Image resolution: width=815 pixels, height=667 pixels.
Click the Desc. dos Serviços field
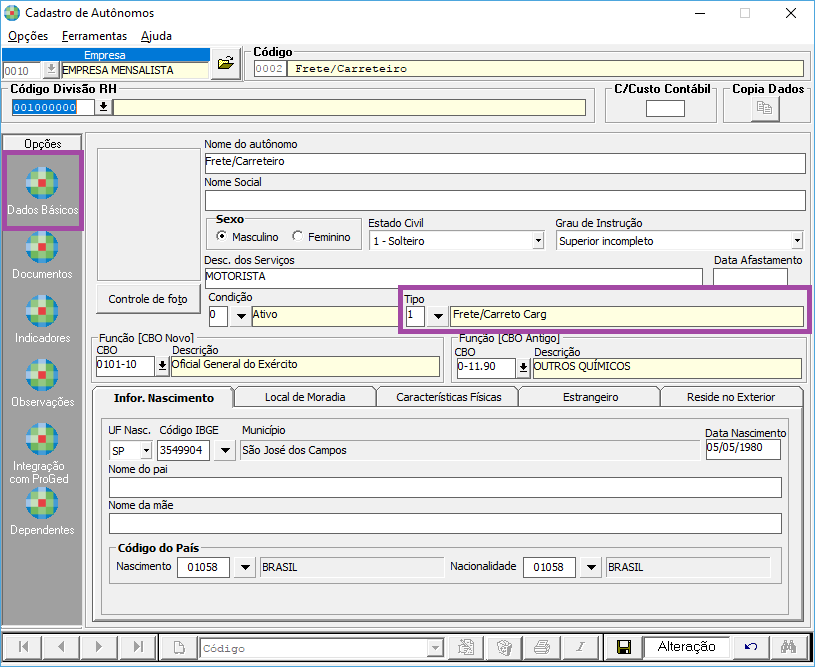pyautogui.click(x=453, y=278)
